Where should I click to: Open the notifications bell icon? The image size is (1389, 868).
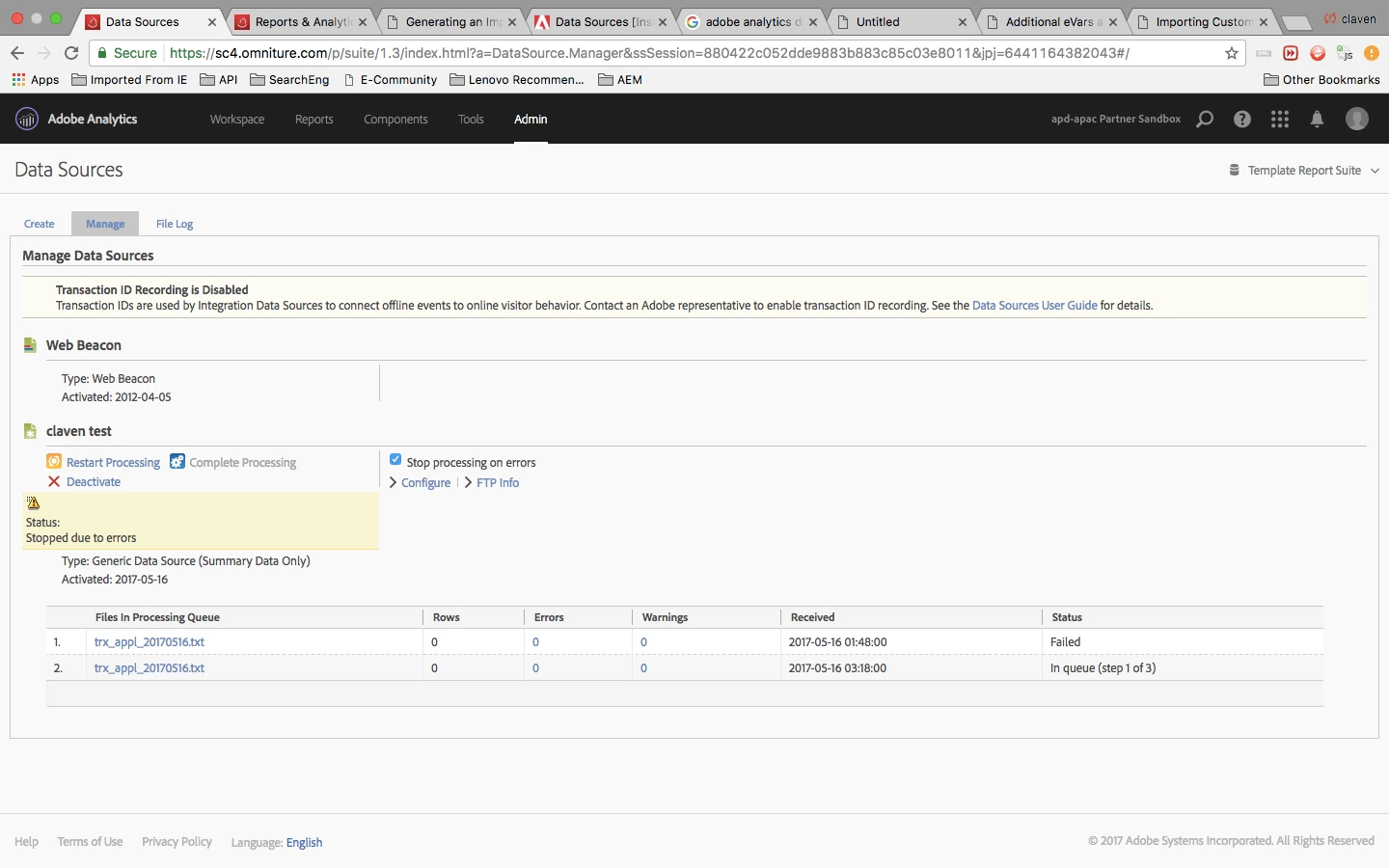point(1317,119)
